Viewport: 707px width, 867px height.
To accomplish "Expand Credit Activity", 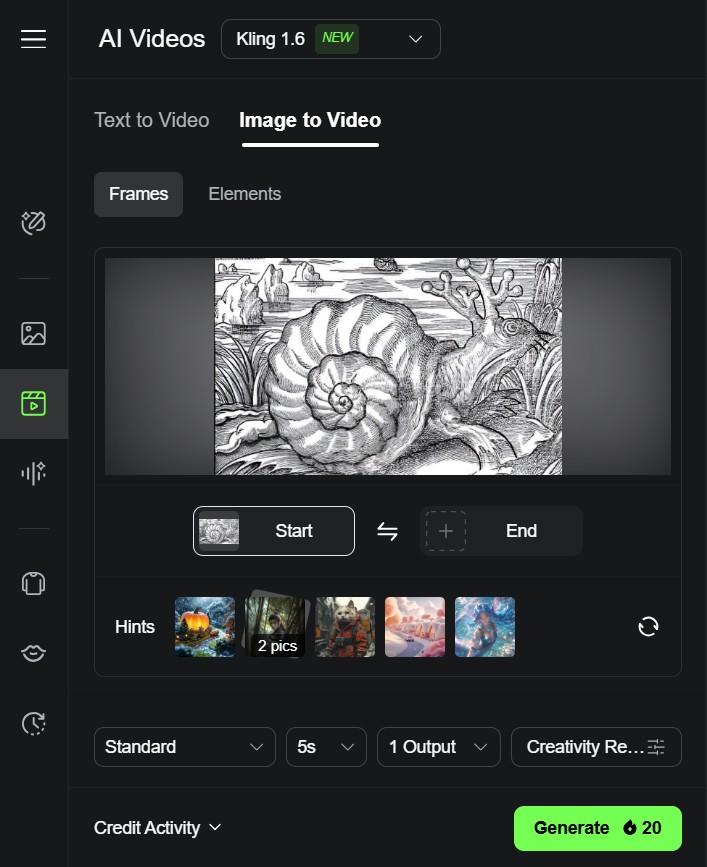I will click(158, 828).
